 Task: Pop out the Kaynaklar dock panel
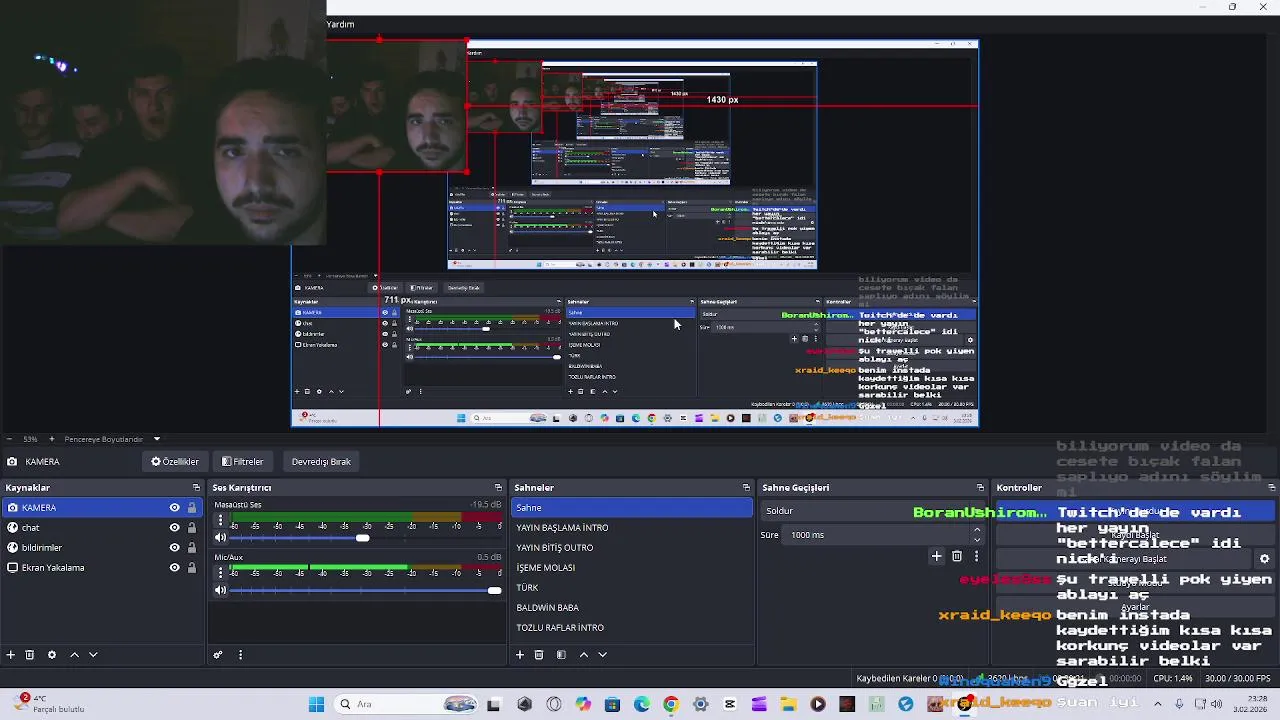197,488
